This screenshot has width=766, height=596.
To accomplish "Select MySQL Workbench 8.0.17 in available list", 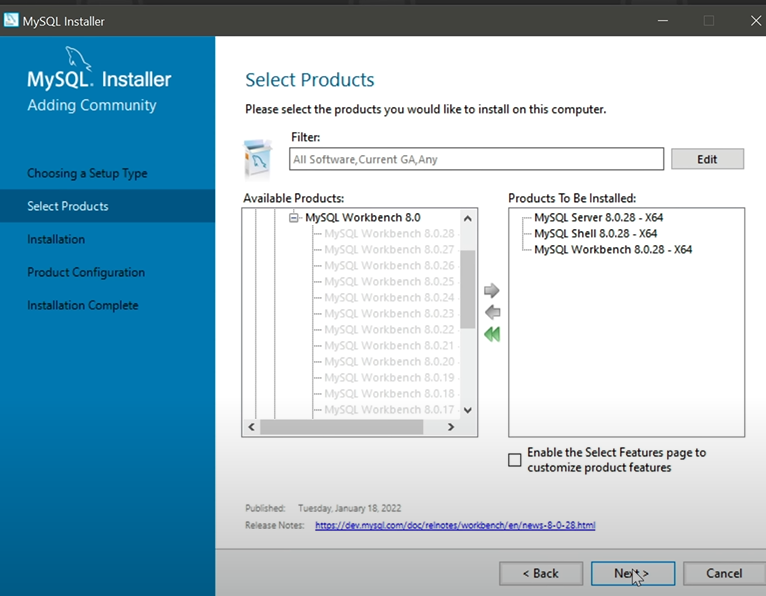I will point(389,409).
